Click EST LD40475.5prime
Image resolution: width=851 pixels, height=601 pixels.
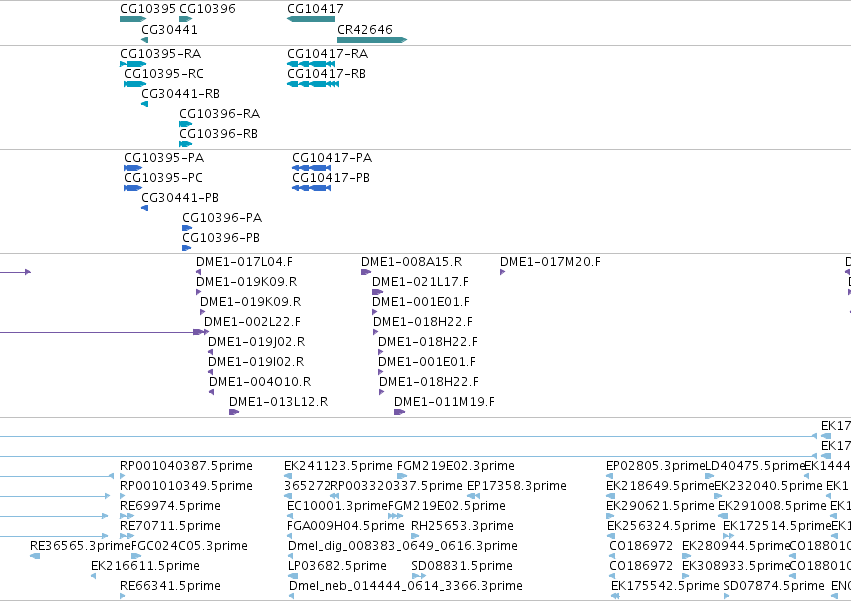(x=709, y=476)
